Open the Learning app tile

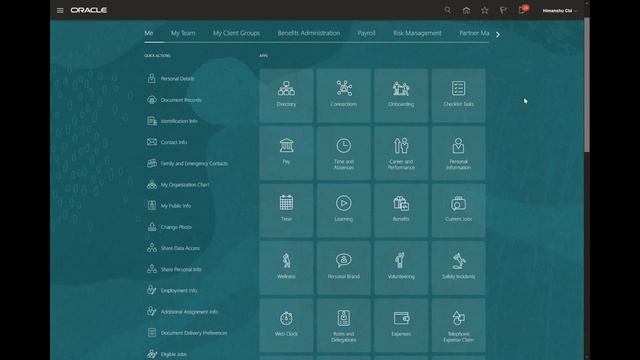(344, 210)
